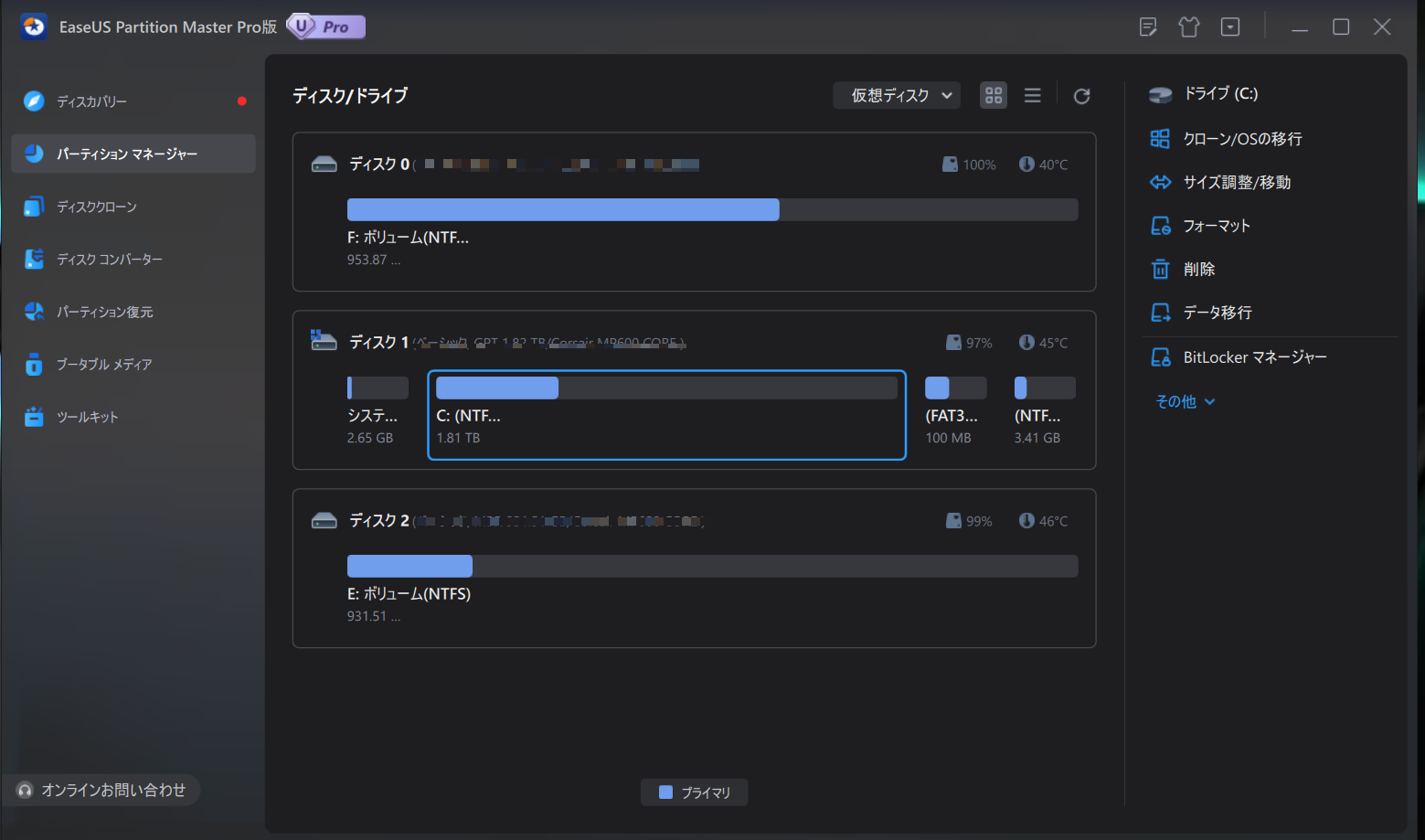Expand the その他 options
Viewport: 1425px width, 840px height.
click(x=1185, y=401)
